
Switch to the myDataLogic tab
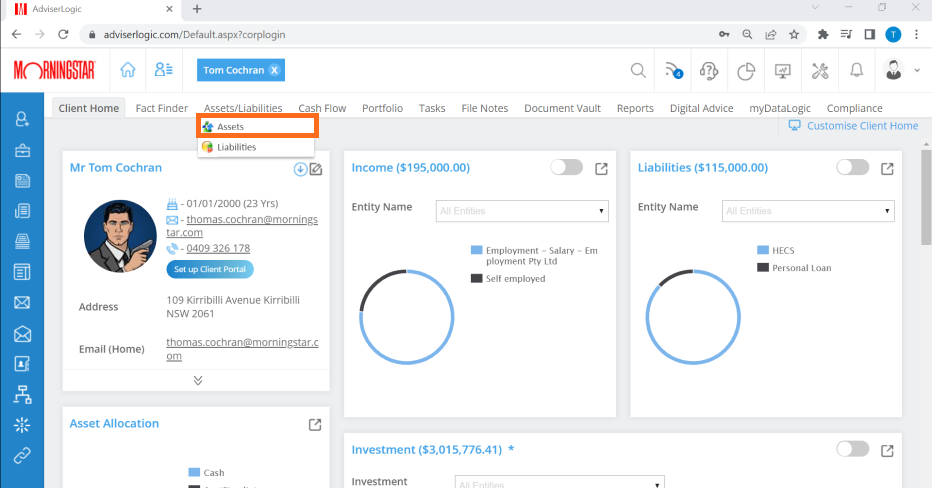[780, 108]
